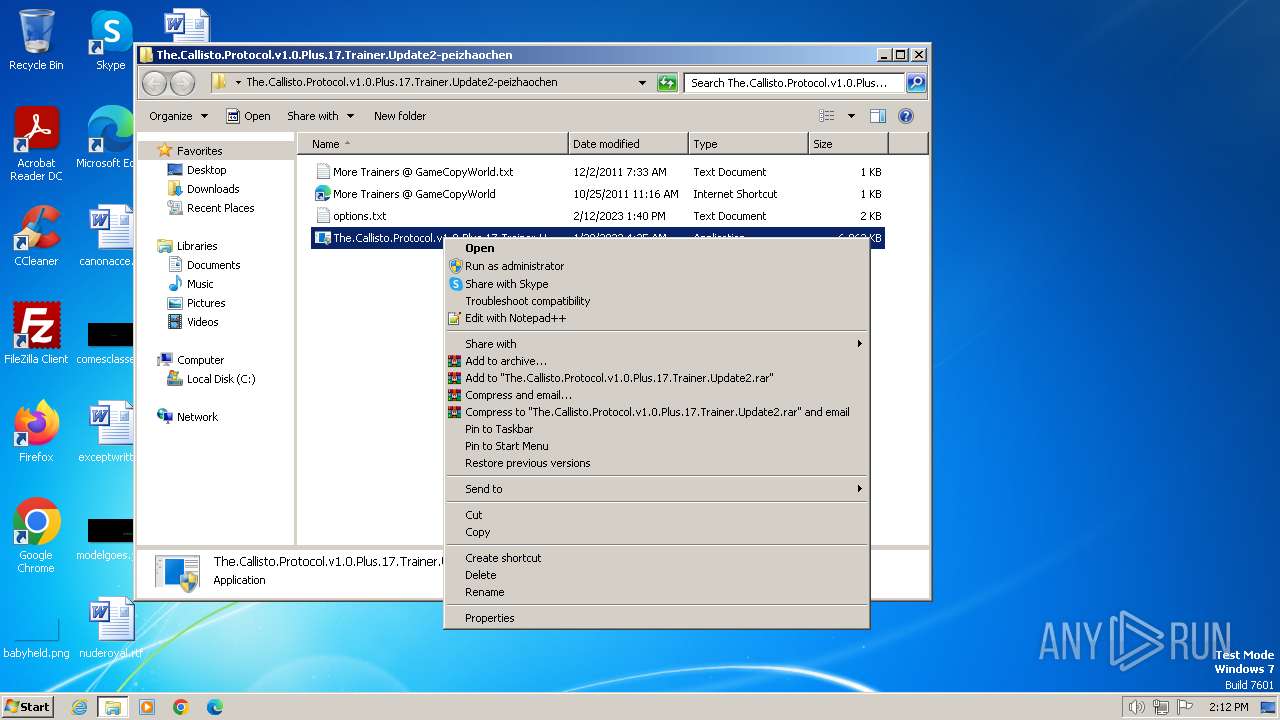Change view using the views icon

click(x=827, y=116)
